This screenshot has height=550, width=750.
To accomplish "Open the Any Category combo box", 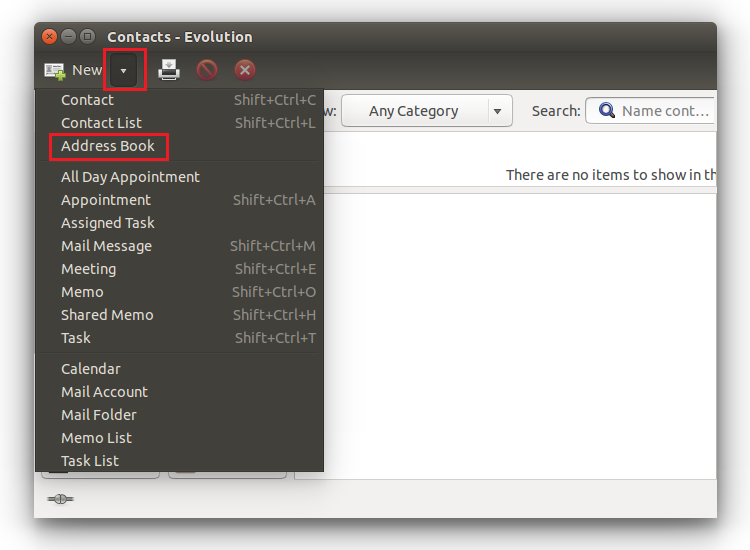I will [427, 111].
